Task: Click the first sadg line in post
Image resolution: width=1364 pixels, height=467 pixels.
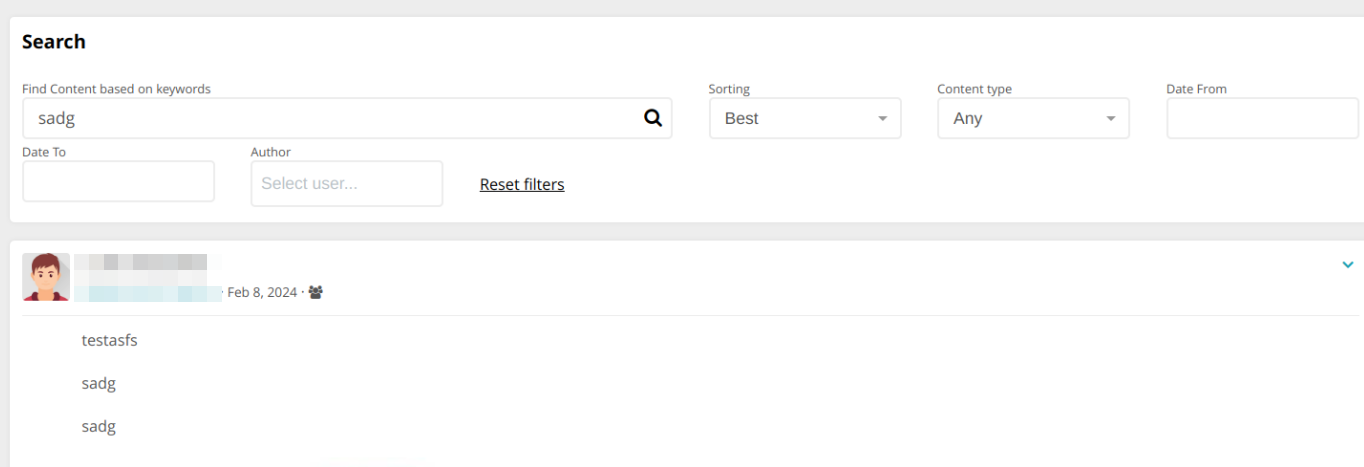Action: pyautogui.click(x=99, y=383)
